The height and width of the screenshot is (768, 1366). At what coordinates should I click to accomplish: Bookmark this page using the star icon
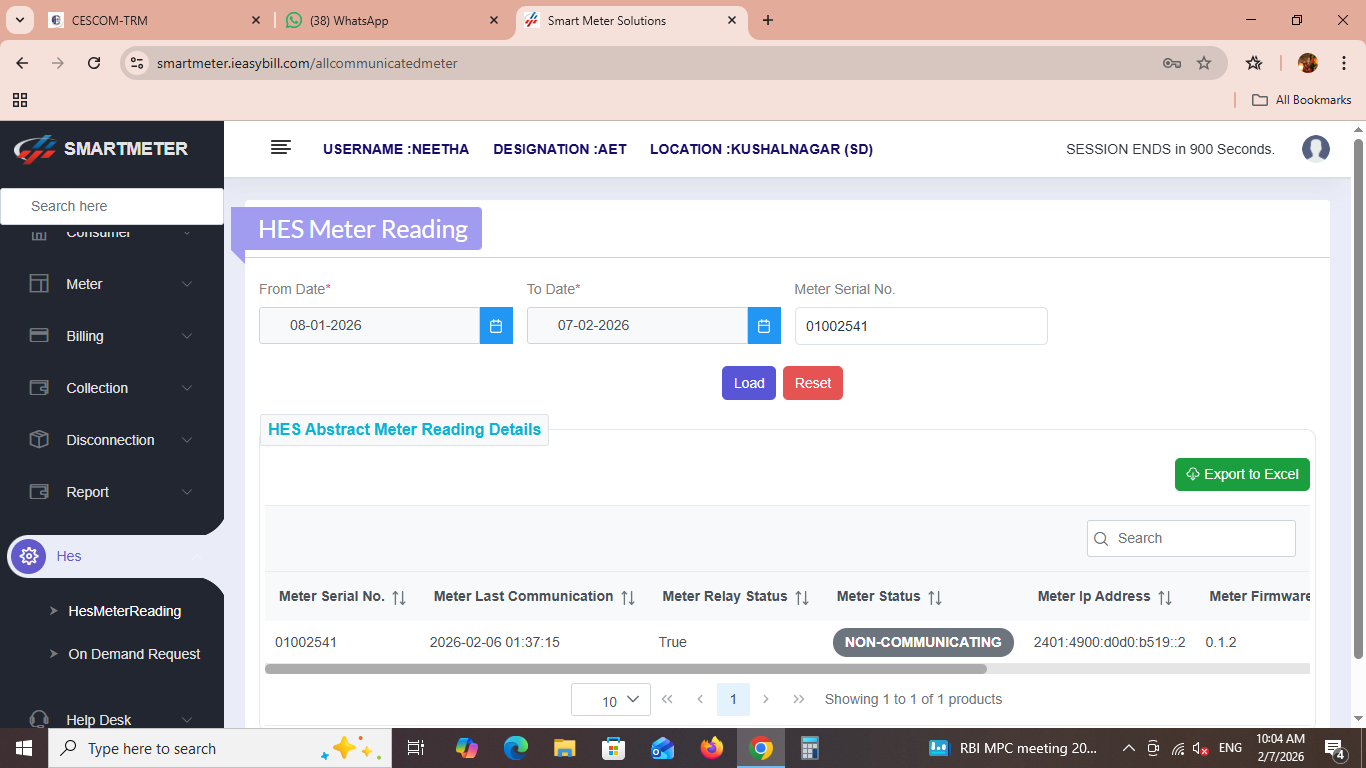[x=1204, y=63]
